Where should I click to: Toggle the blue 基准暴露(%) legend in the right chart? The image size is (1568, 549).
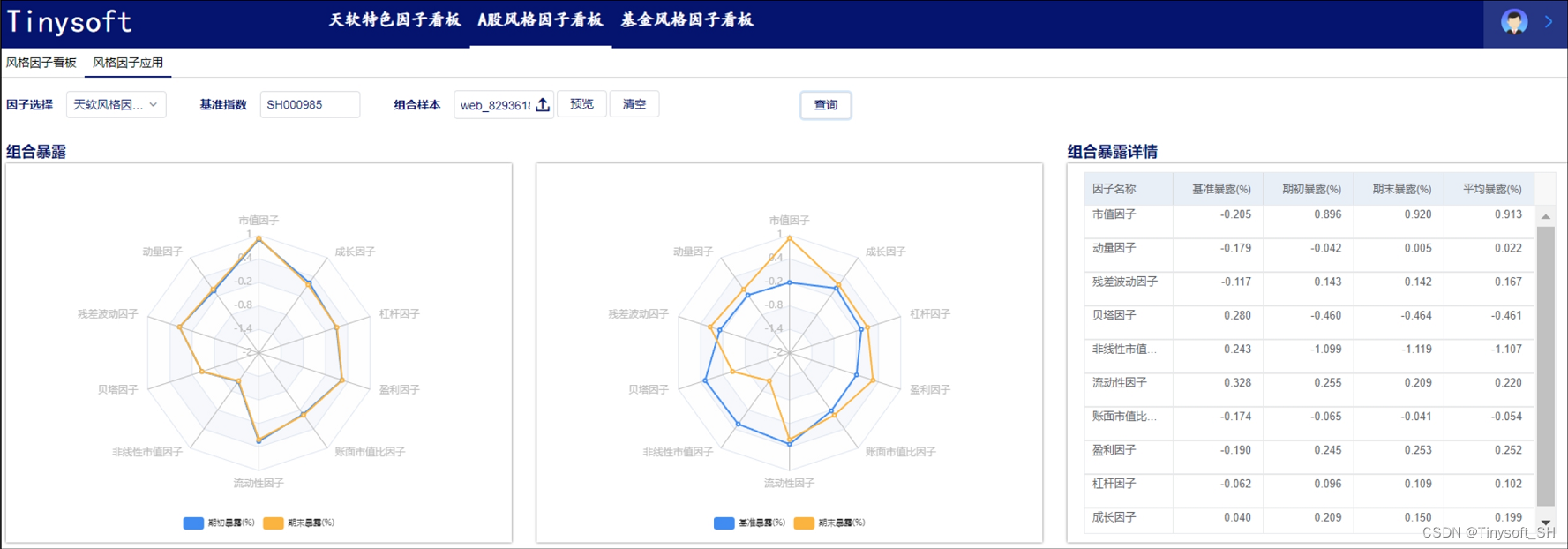coord(749,523)
